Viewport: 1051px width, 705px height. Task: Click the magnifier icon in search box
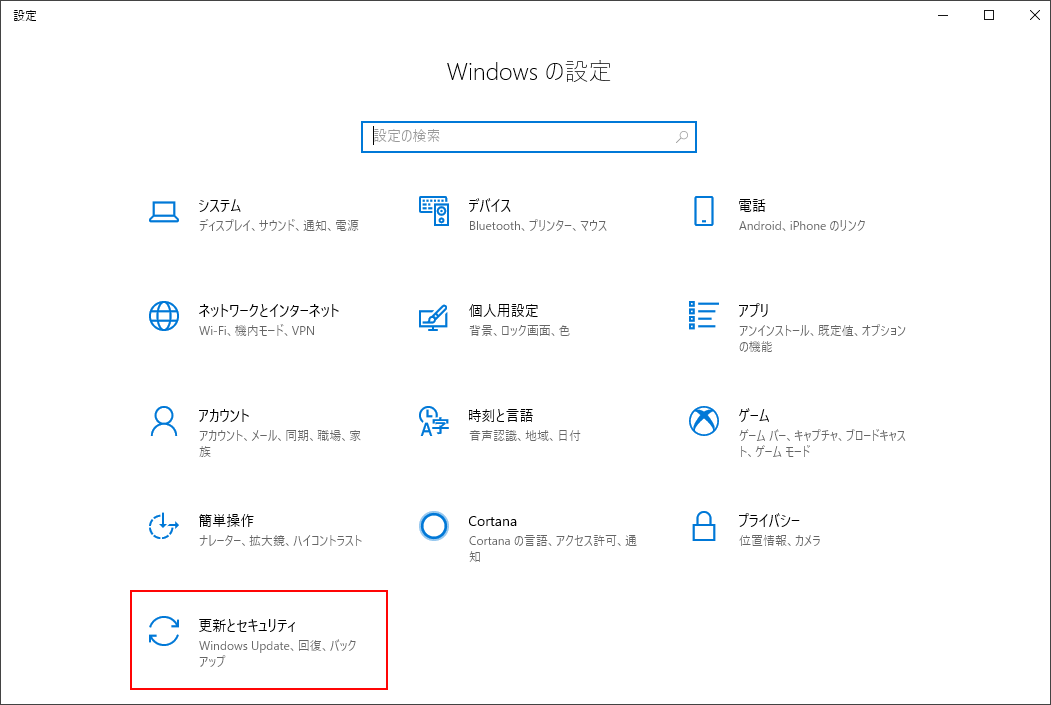pyautogui.click(x=682, y=137)
